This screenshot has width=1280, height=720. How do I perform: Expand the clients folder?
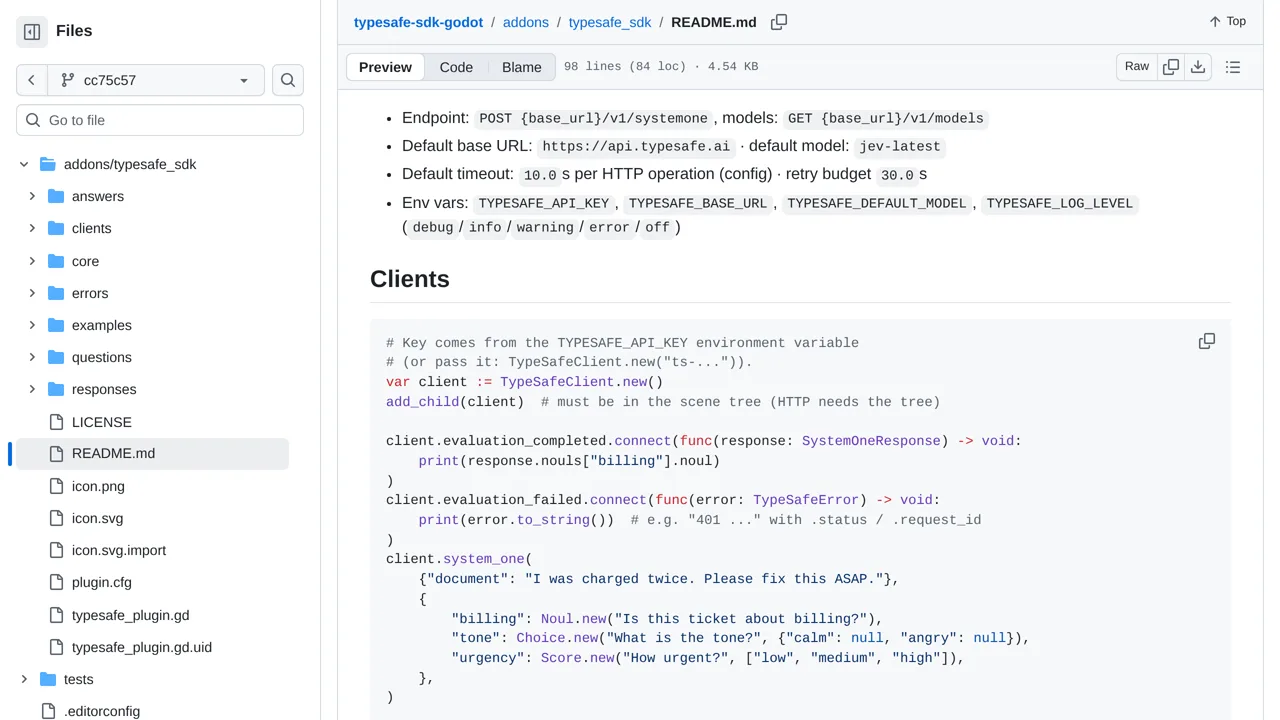click(x=32, y=228)
